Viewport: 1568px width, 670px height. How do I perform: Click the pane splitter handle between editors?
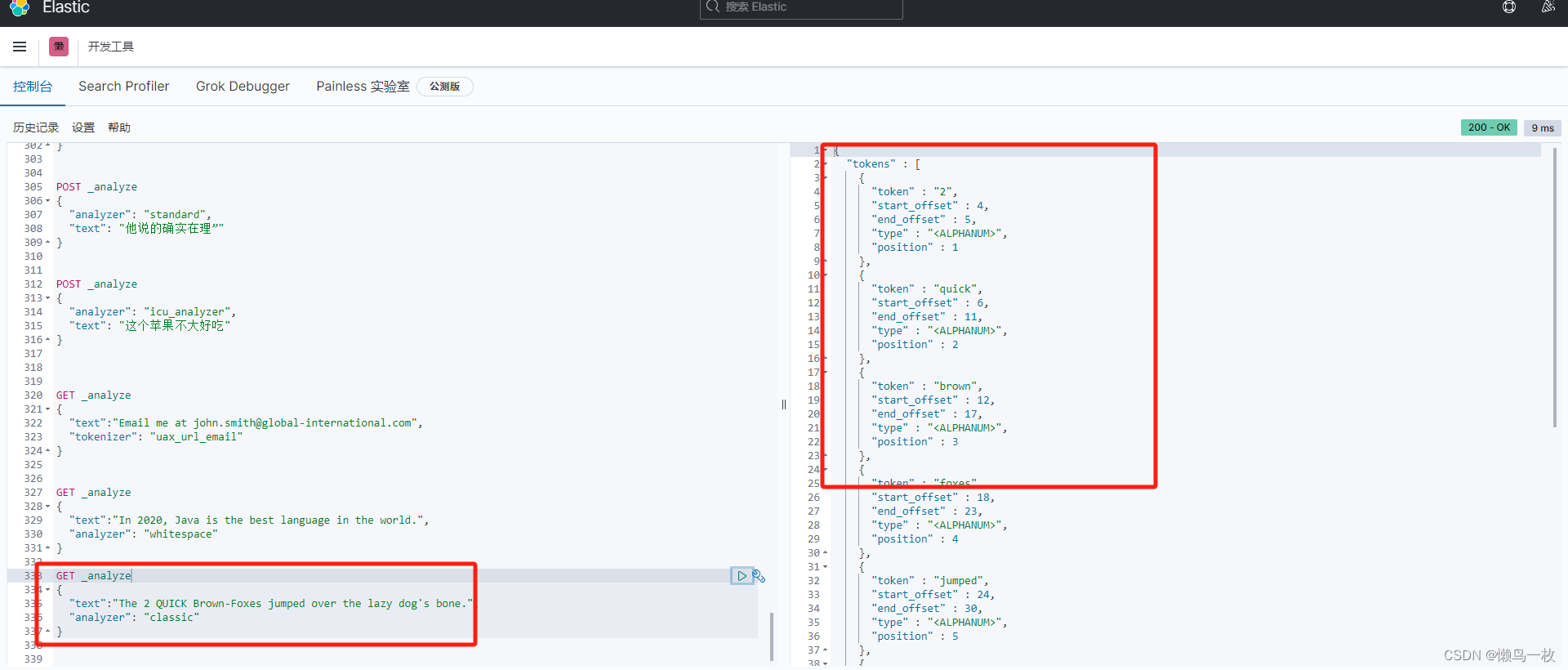click(784, 404)
